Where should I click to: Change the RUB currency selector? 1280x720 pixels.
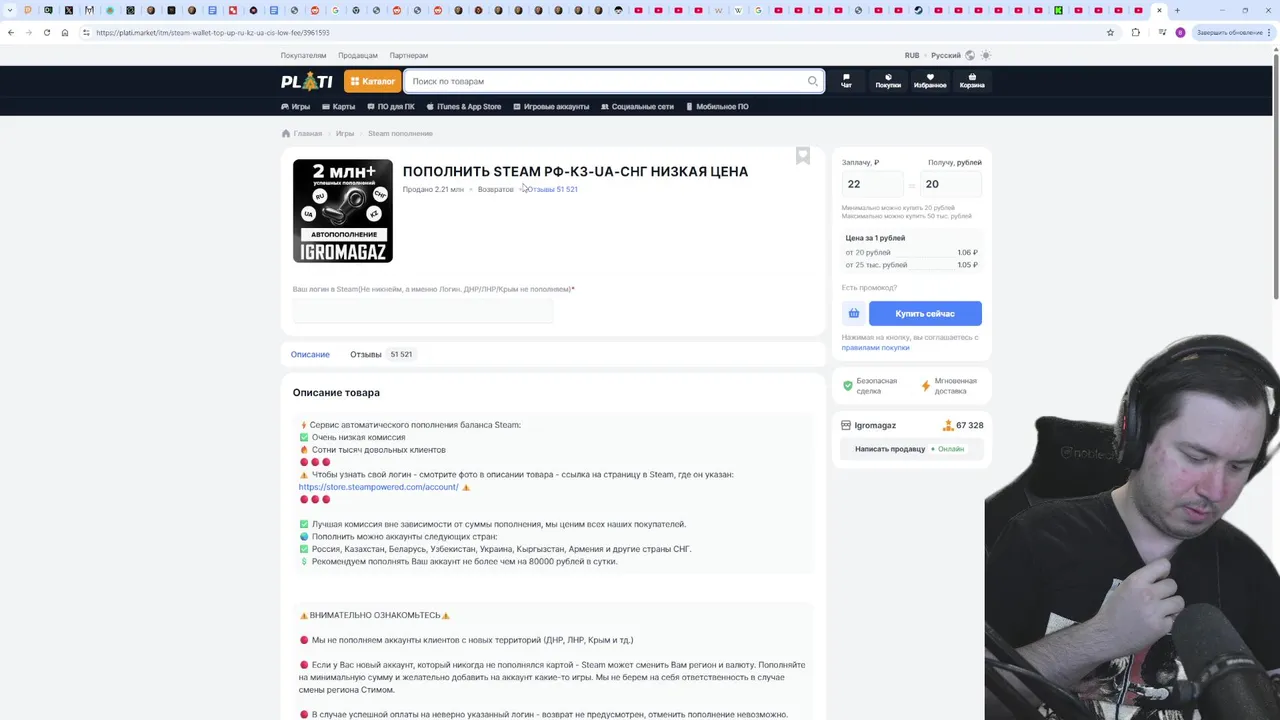coord(912,55)
